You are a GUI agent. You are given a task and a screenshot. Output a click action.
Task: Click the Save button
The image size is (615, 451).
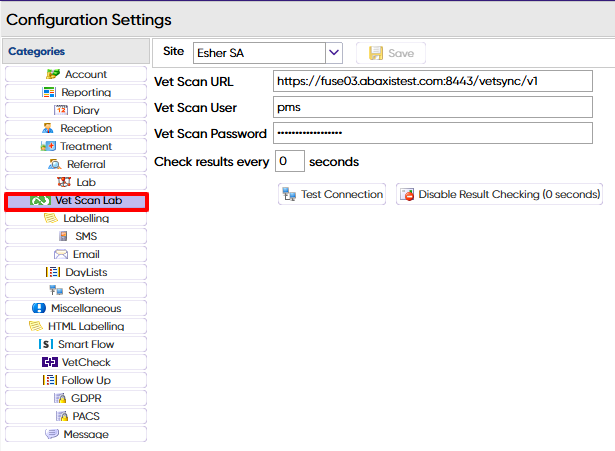391,53
